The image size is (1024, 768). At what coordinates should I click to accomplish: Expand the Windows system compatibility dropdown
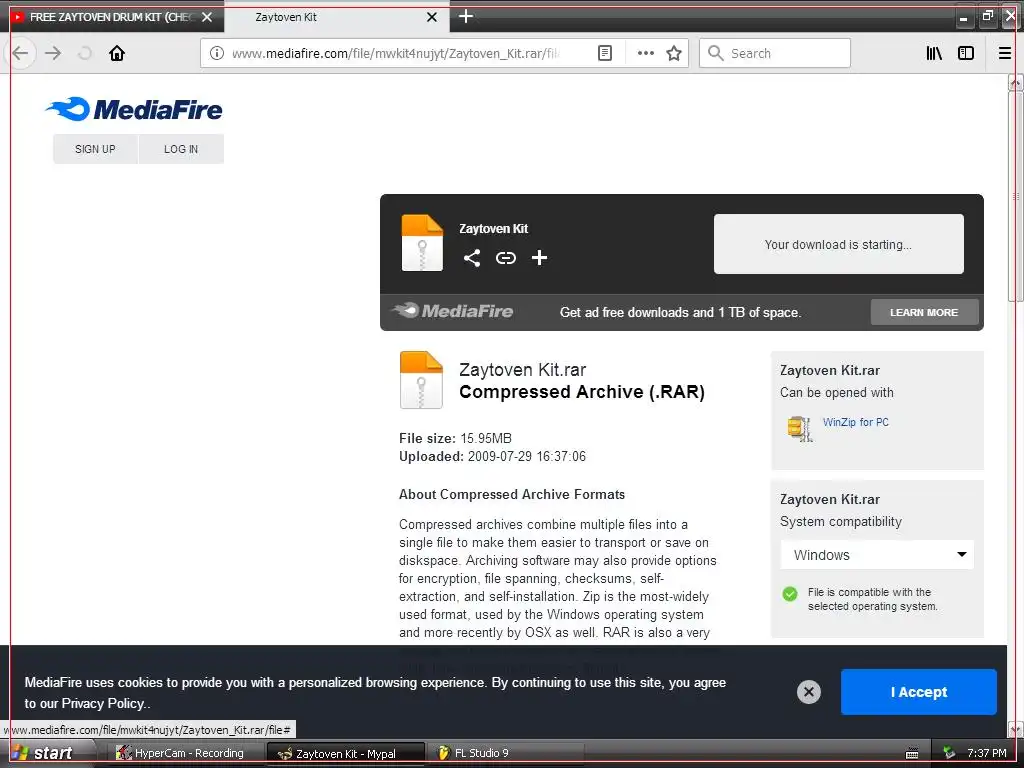coord(877,555)
